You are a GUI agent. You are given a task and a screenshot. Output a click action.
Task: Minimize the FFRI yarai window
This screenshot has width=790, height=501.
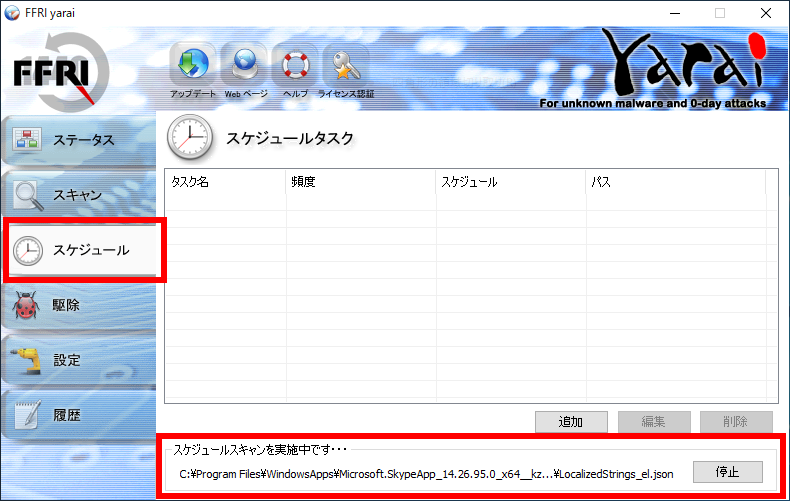(675, 13)
